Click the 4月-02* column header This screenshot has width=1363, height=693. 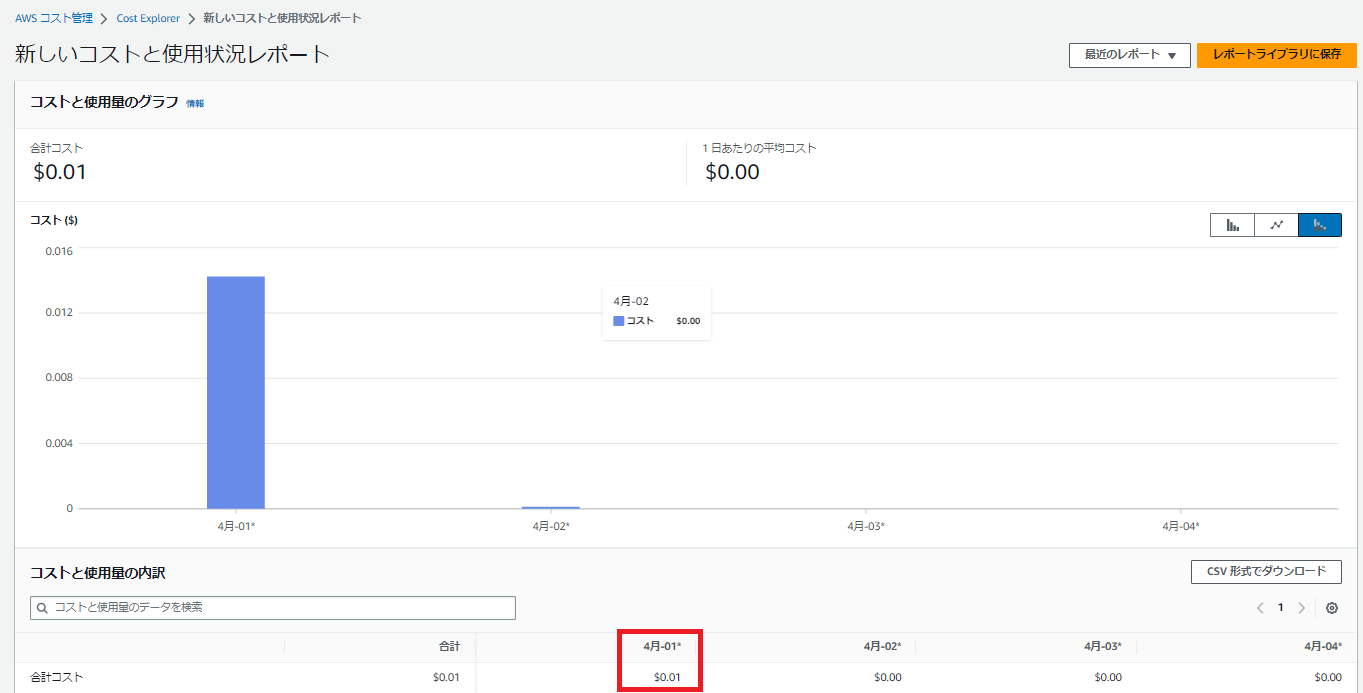(882, 647)
